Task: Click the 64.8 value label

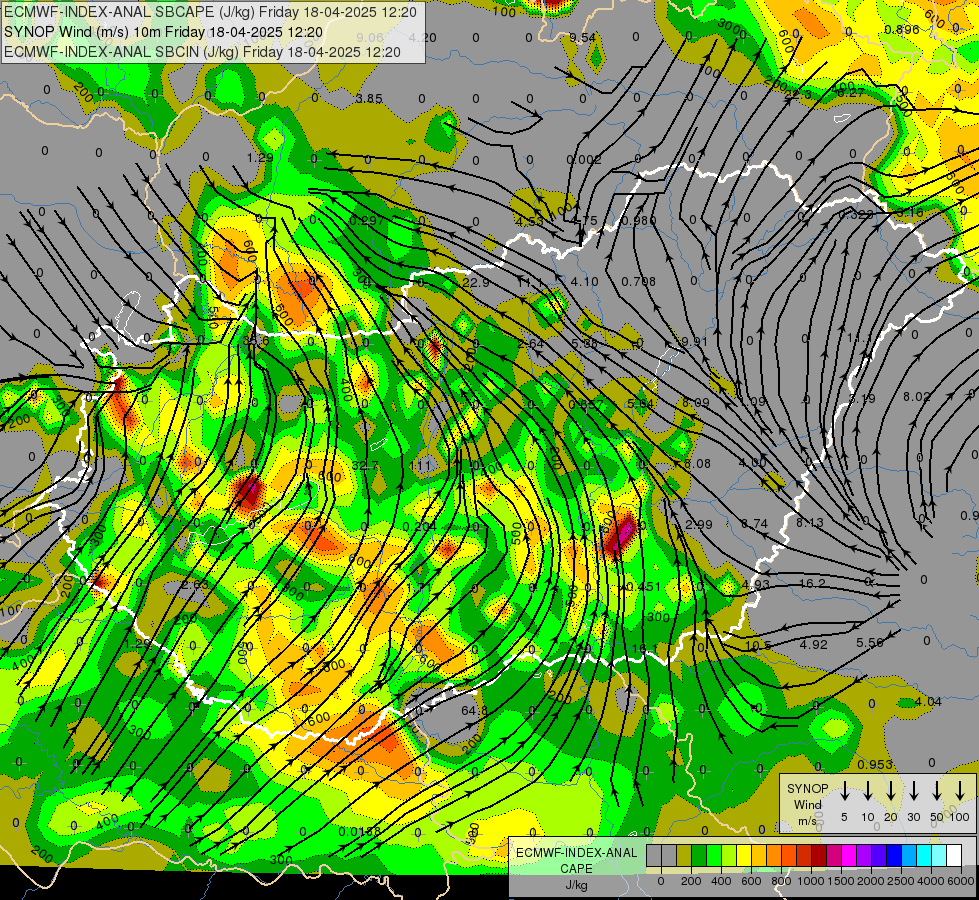Action: (475, 711)
